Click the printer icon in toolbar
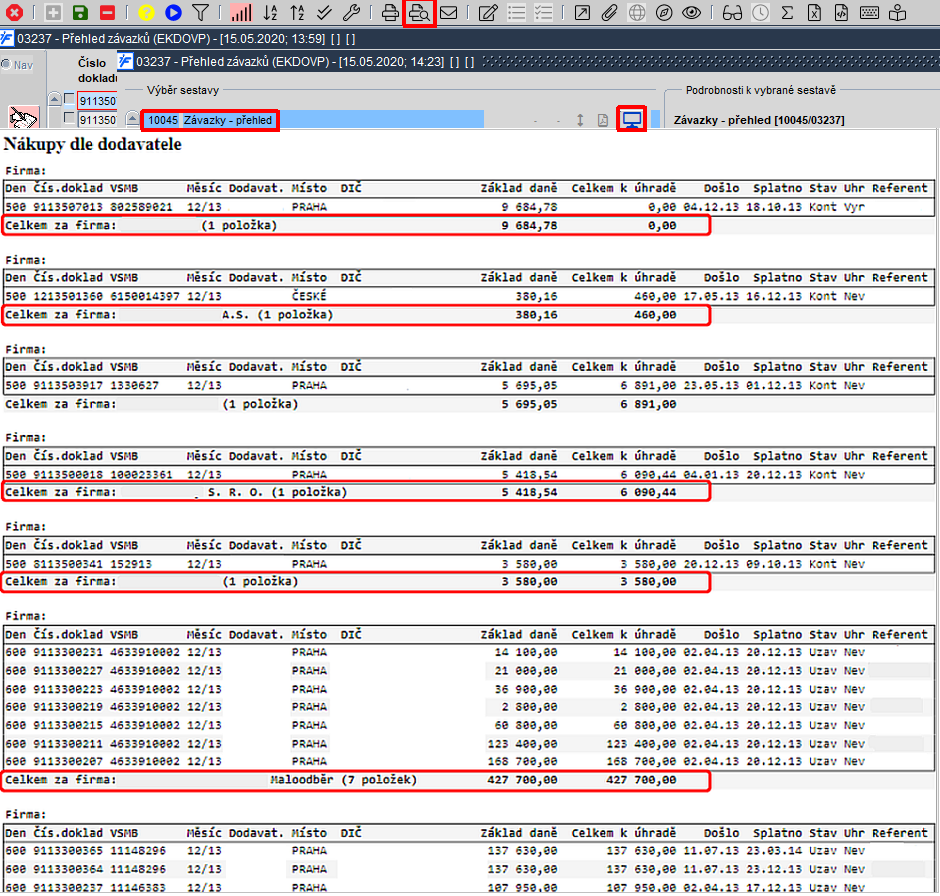The height and width of the screenshot is (896, 940). pos(390,13)
